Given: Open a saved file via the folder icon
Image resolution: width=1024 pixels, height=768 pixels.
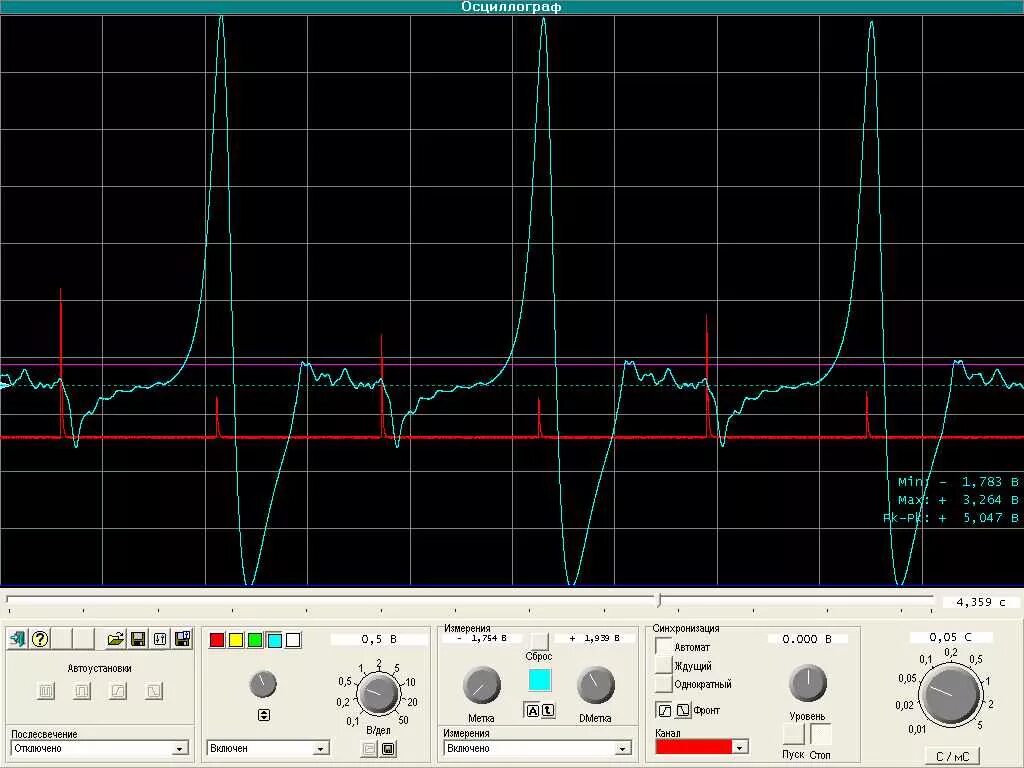Looking at the screenshot, I should click(116, 639).
